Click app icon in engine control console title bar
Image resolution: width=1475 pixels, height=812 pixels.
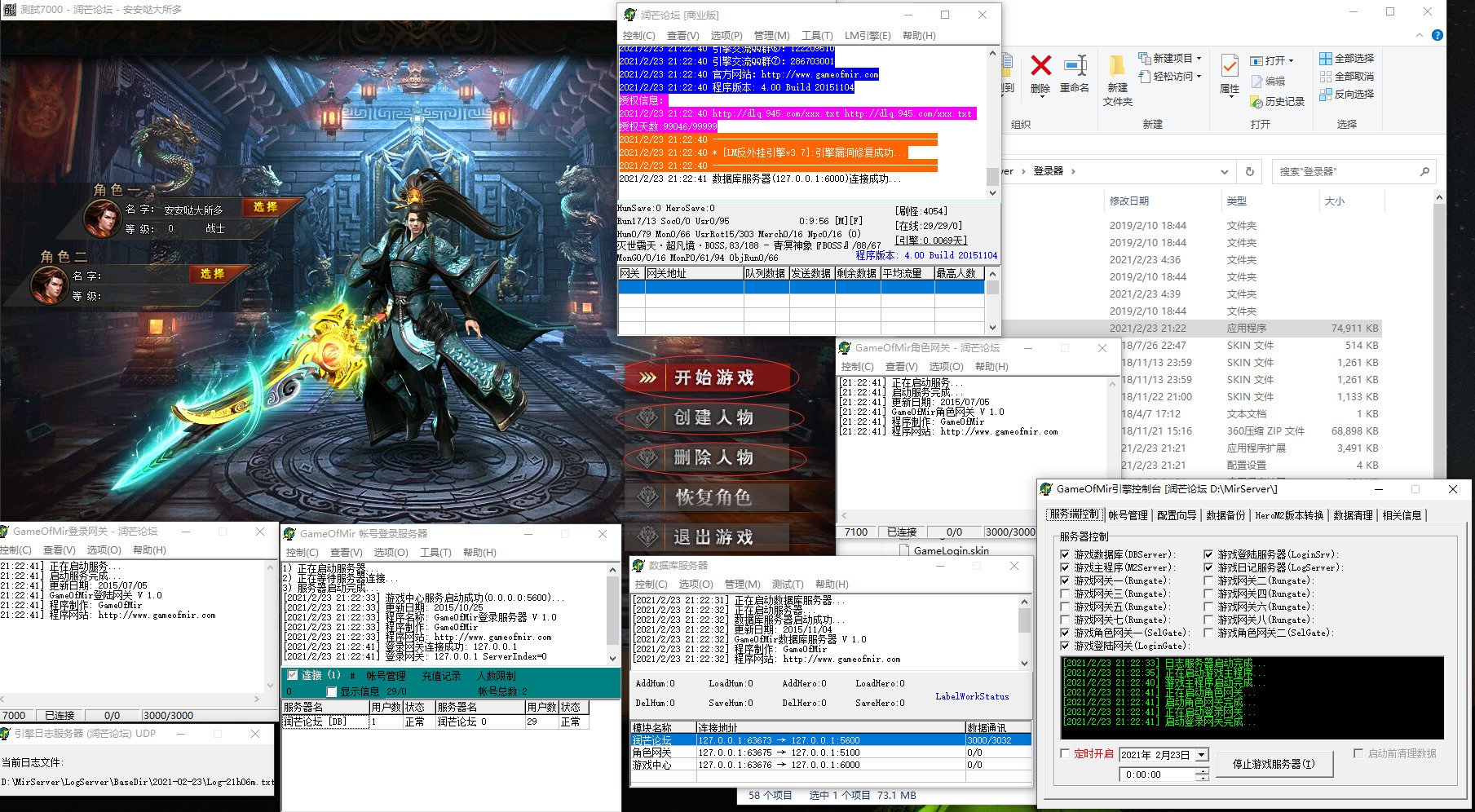pyautogui.click(x=1046, y=489)
